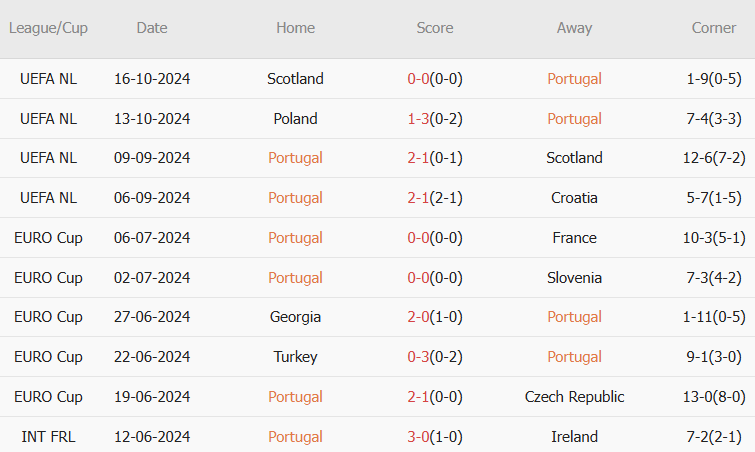This screenshot has height=452, width=755.
Task: Open Poland team link
Action: coord(295,118)
